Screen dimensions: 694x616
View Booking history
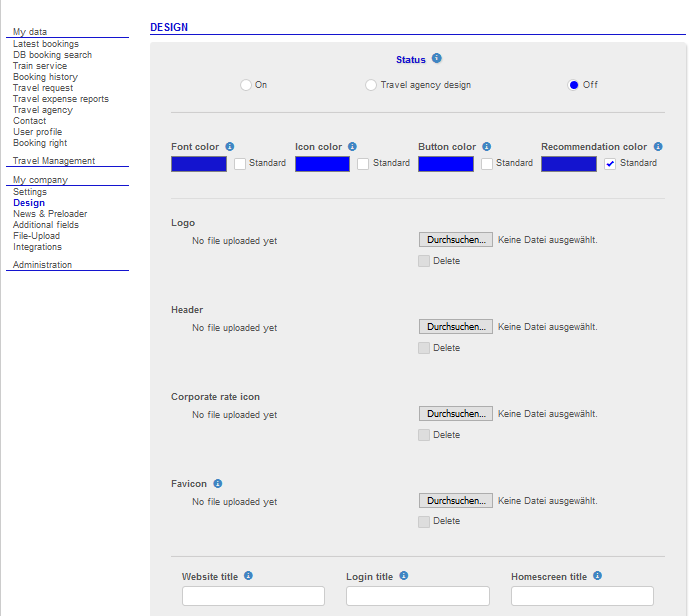(46, 77)
